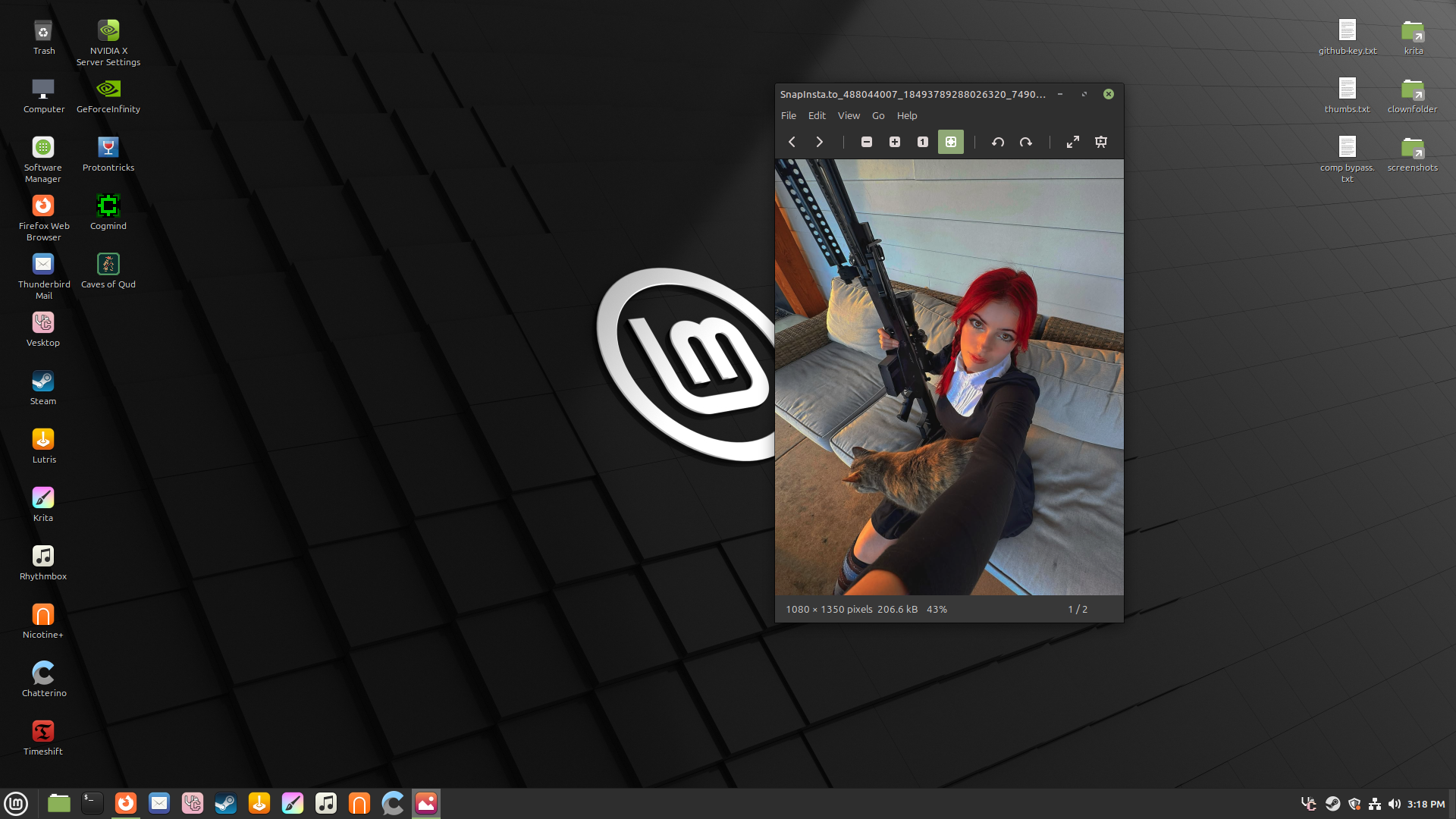Go to next image in viewer
The height and width of the screenshot is (819, 1456).
coord(819,142)
